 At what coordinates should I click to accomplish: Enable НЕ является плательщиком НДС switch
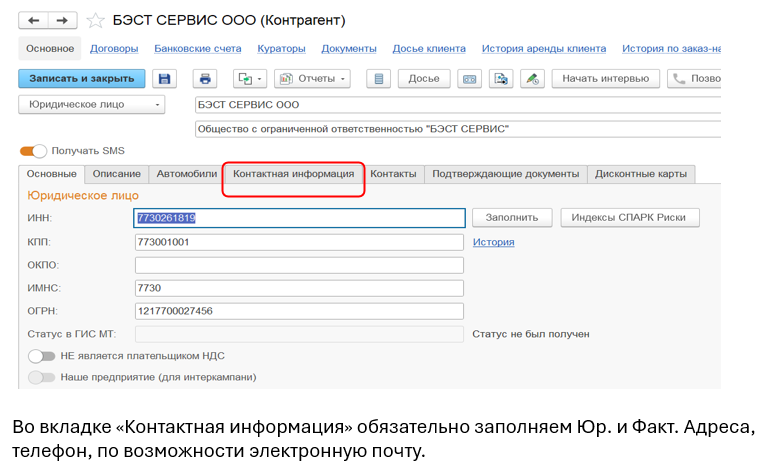(41, 356)
